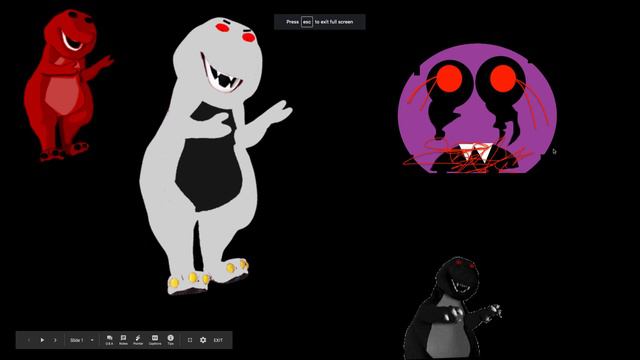This screenshot has height=360, width=640.
Task: Activate the laser Pointer
Action: (138, 340)
